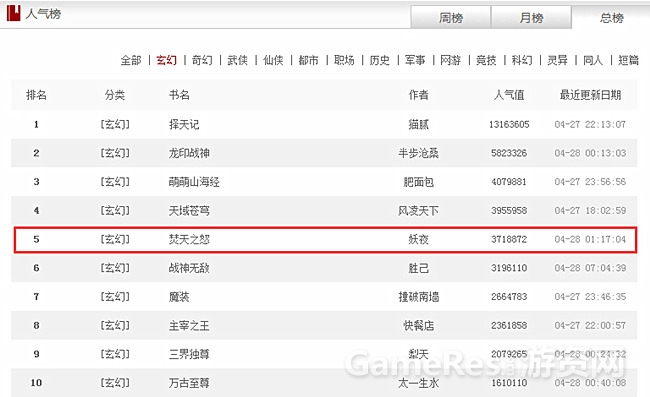The image size is (650, 397).
Task: Click update time 04-27 22:13:07
Action: (x=590, y=124)
